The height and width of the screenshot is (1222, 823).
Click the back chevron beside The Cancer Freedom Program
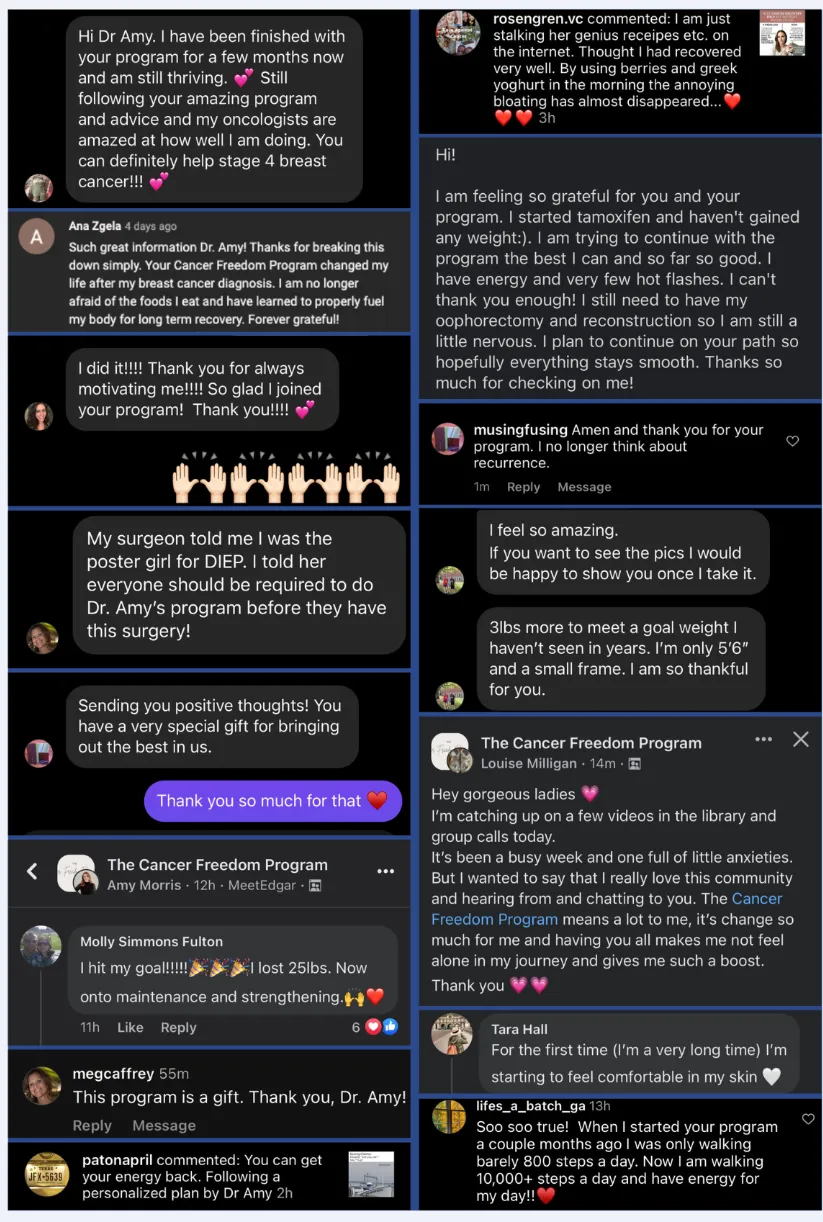click(x=32, y=872)
